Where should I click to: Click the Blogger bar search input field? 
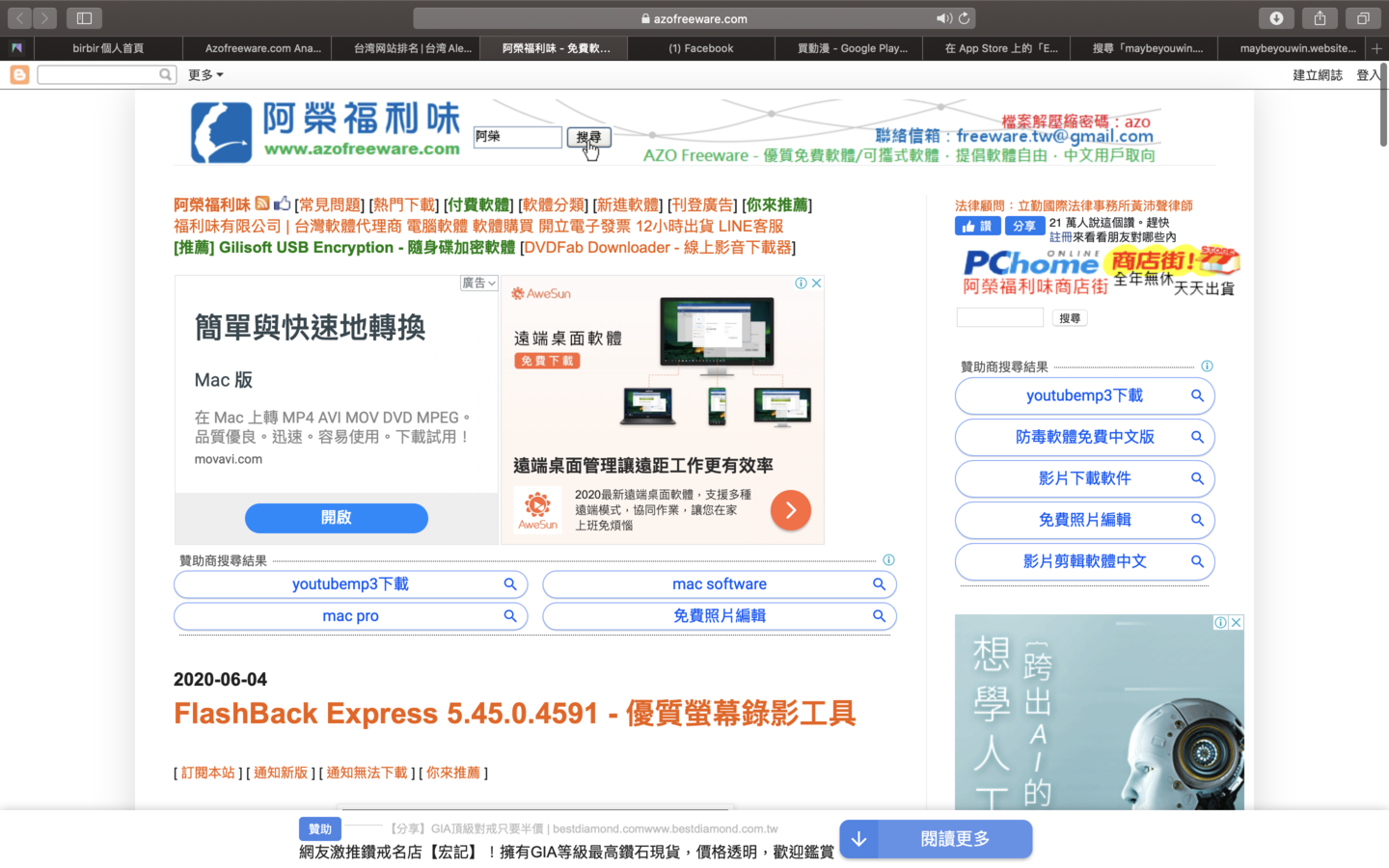point(98,74)
